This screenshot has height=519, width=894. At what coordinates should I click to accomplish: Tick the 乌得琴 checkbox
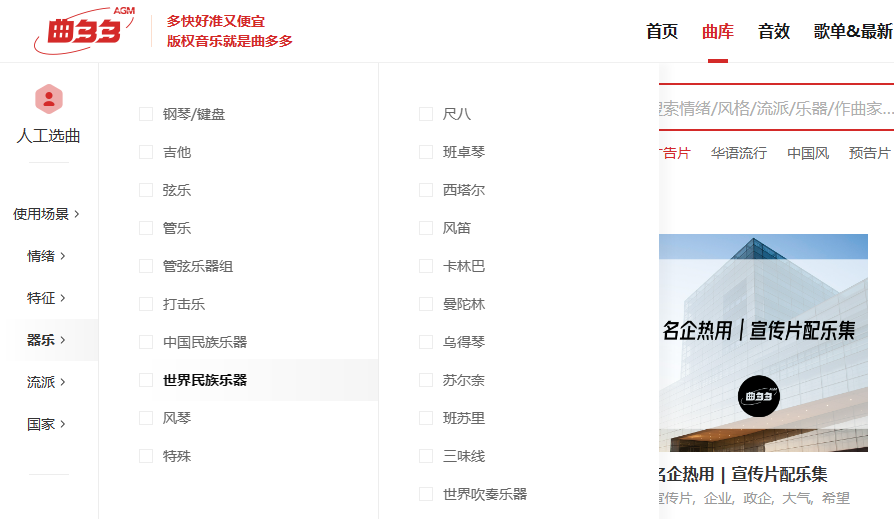[x=426, y=342]
